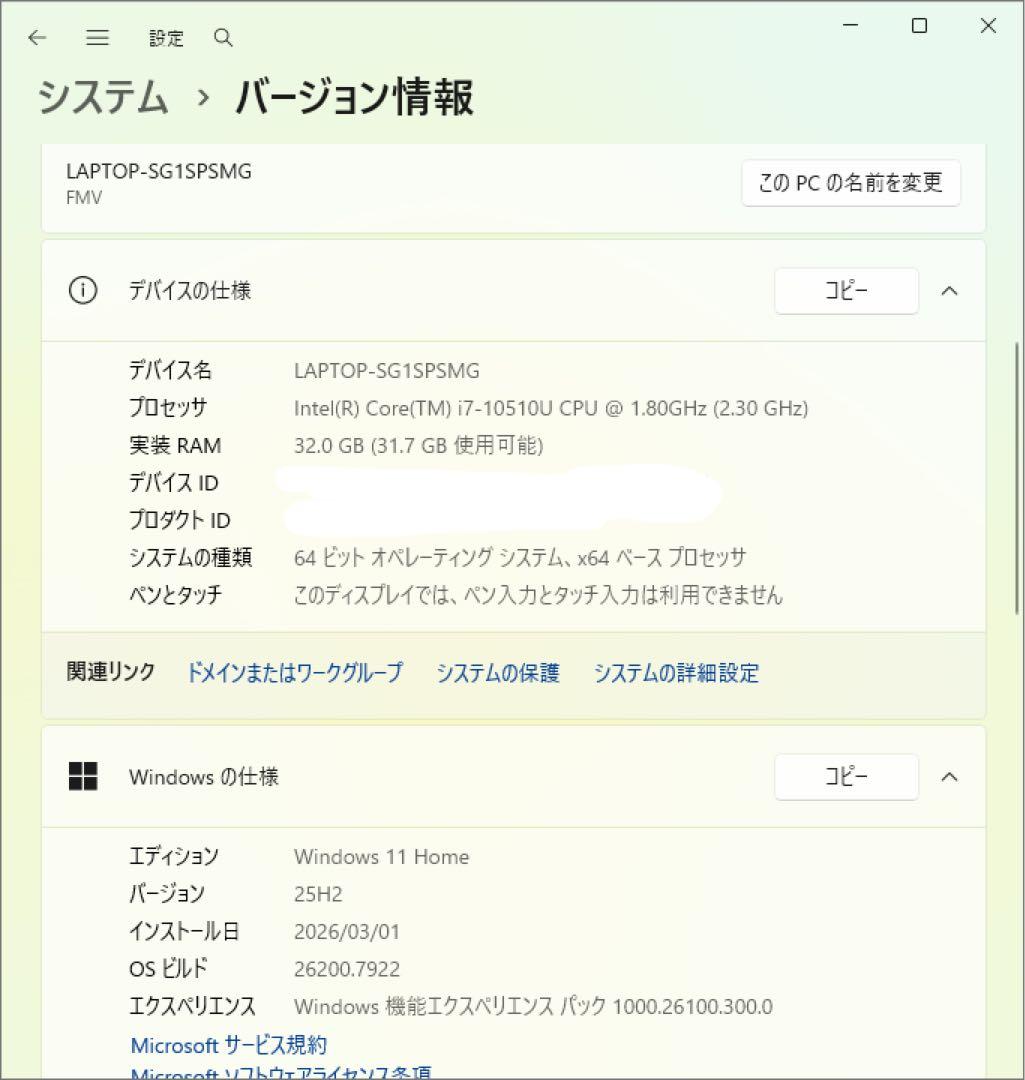This screenshot has height=1080, width=1025.
Task: Click the 64 ビット system type value
Action: pyautogui.click(x=519, y=557)
